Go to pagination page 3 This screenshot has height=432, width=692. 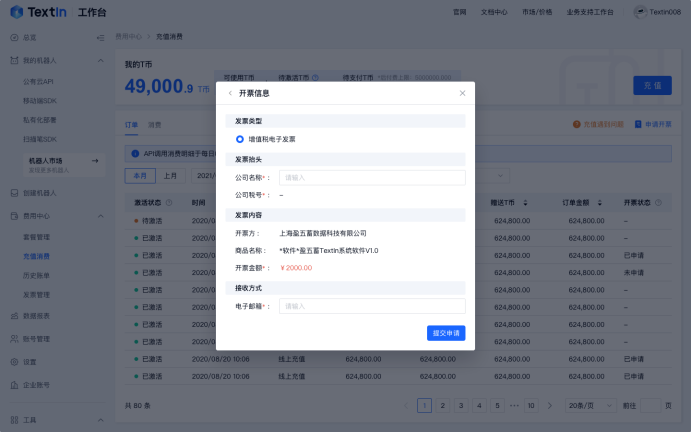coord(461,406)
